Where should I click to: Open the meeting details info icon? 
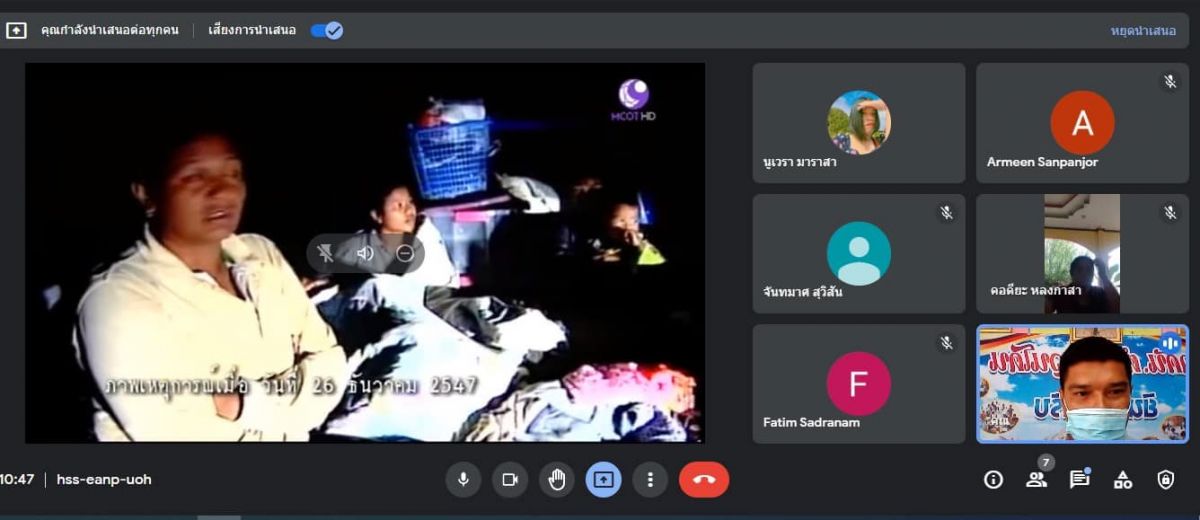tap(993, 480)
